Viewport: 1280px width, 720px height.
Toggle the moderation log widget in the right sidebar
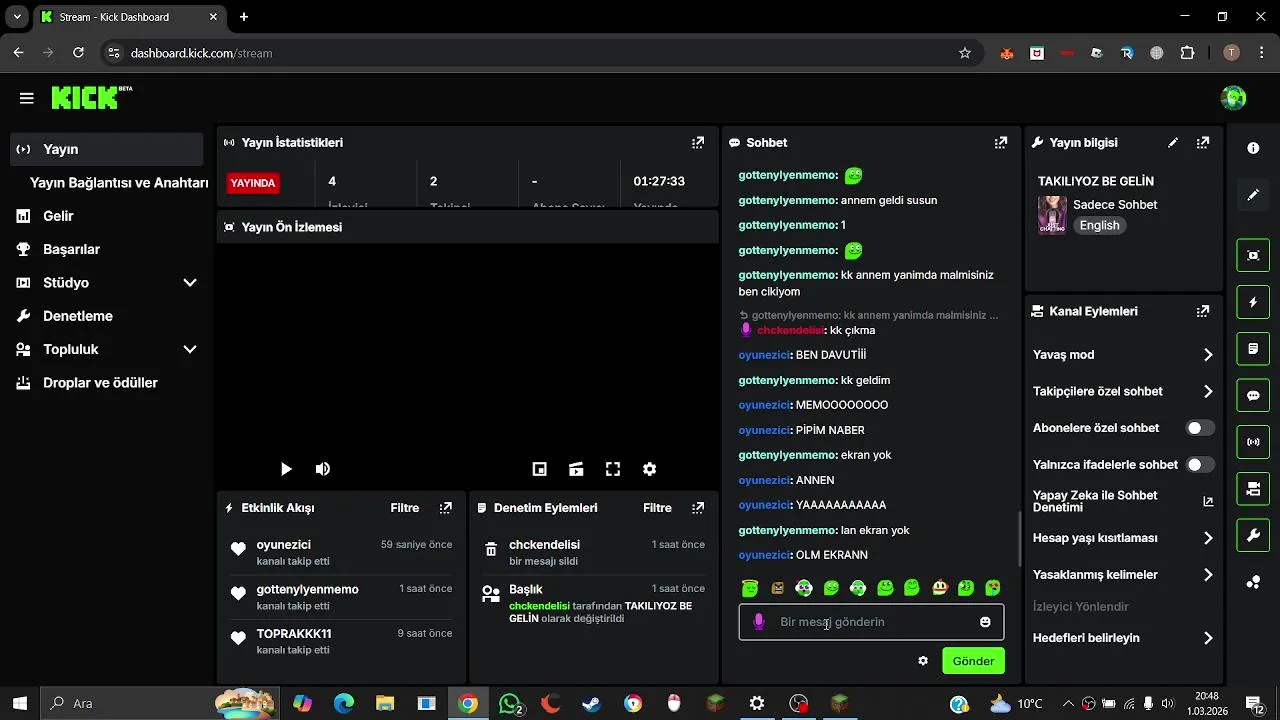(x=1253, y=349)
